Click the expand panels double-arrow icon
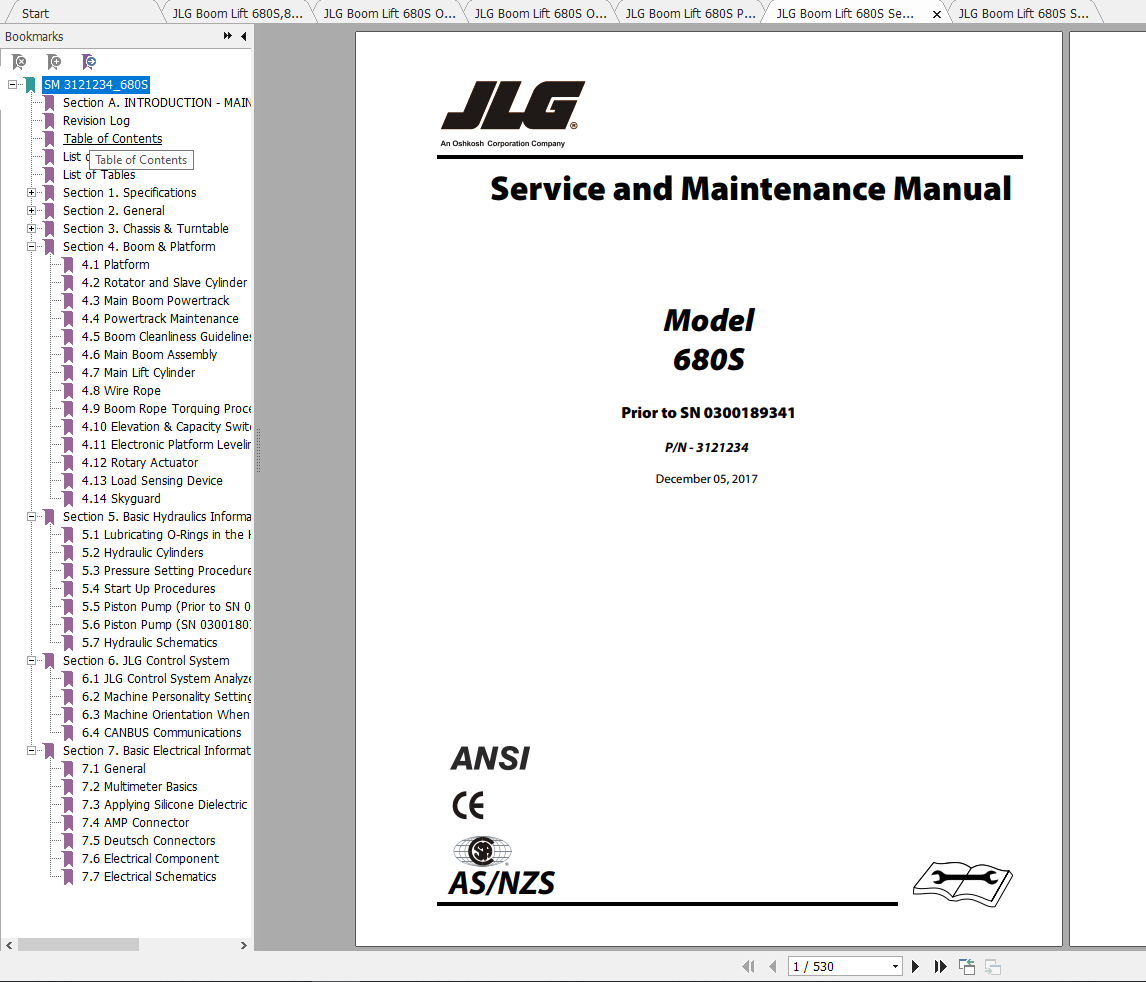 229,36
